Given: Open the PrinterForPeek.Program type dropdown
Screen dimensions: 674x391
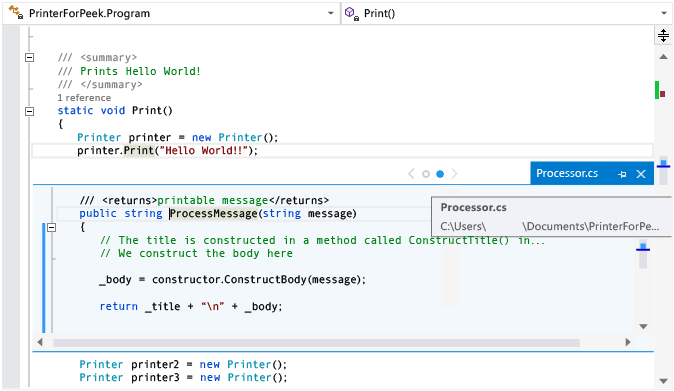Looking at the screenshot, I should pyautogui.click(x=331, y=13).
